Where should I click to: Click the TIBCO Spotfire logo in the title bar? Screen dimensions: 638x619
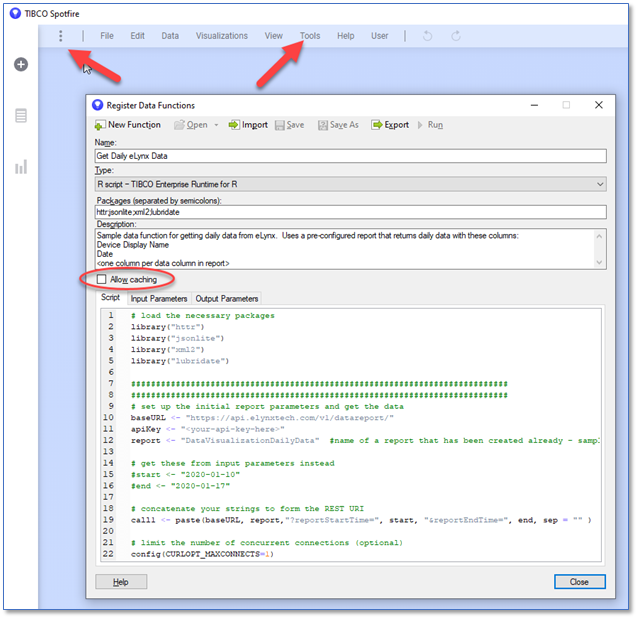[x=15, y=13]
